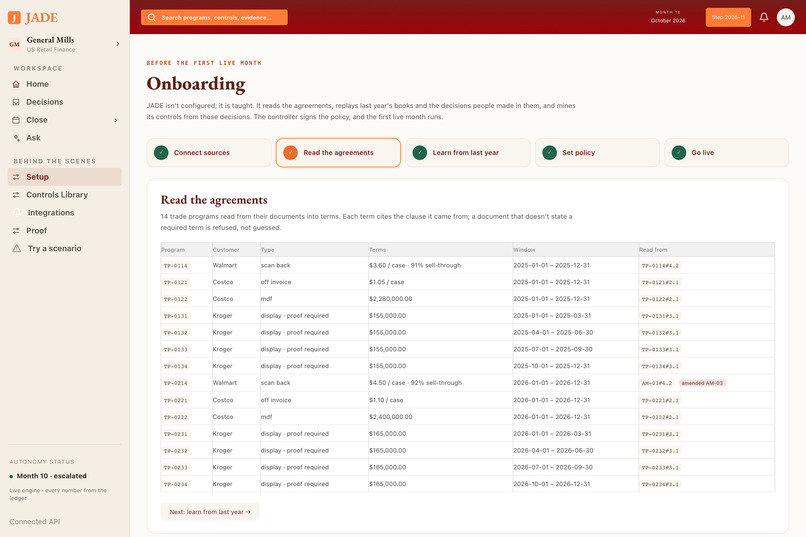Click the Ask sparkle icon
806x537 pixels.
pos(16,138)
